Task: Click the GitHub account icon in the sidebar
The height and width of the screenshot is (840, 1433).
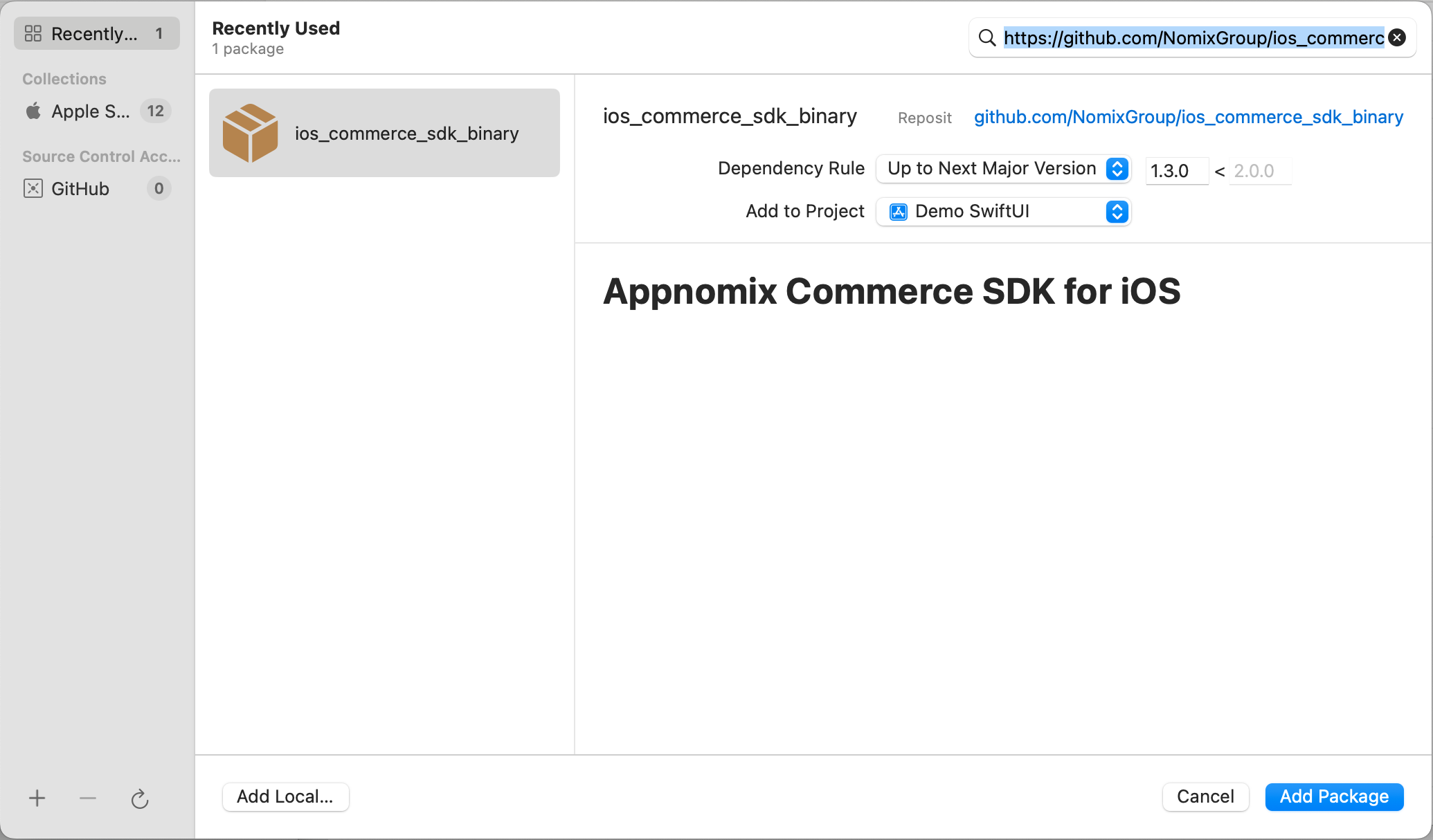Action: coord(33,188)
